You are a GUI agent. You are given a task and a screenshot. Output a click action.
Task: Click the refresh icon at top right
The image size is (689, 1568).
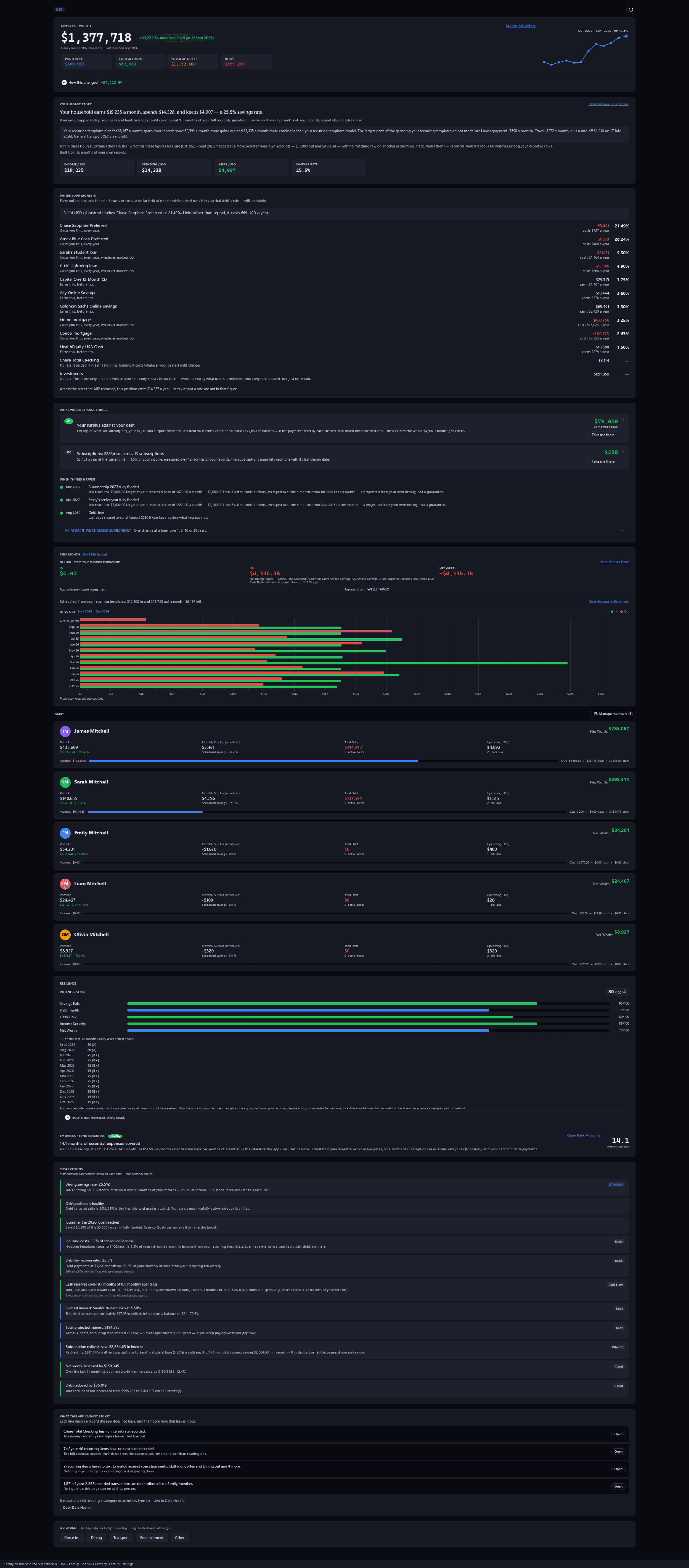point(631,10)
